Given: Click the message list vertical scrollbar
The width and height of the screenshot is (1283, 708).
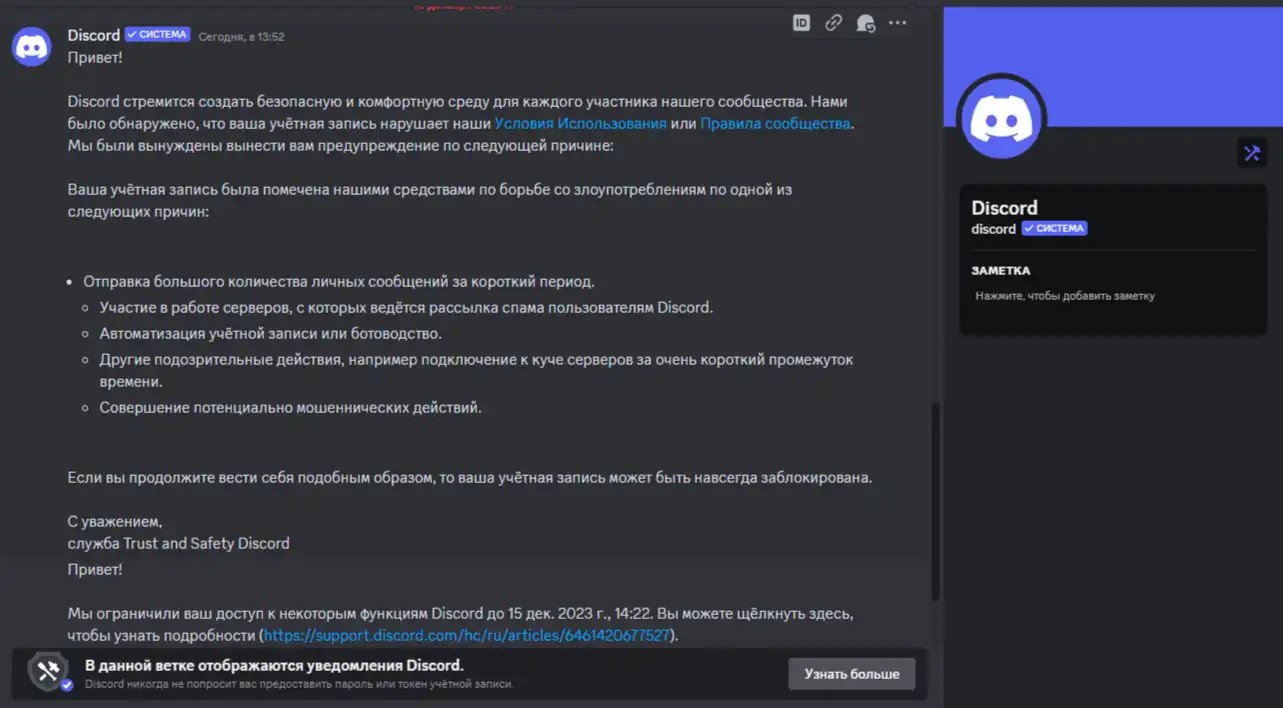Looking at the screenshot, I should 935,500.
